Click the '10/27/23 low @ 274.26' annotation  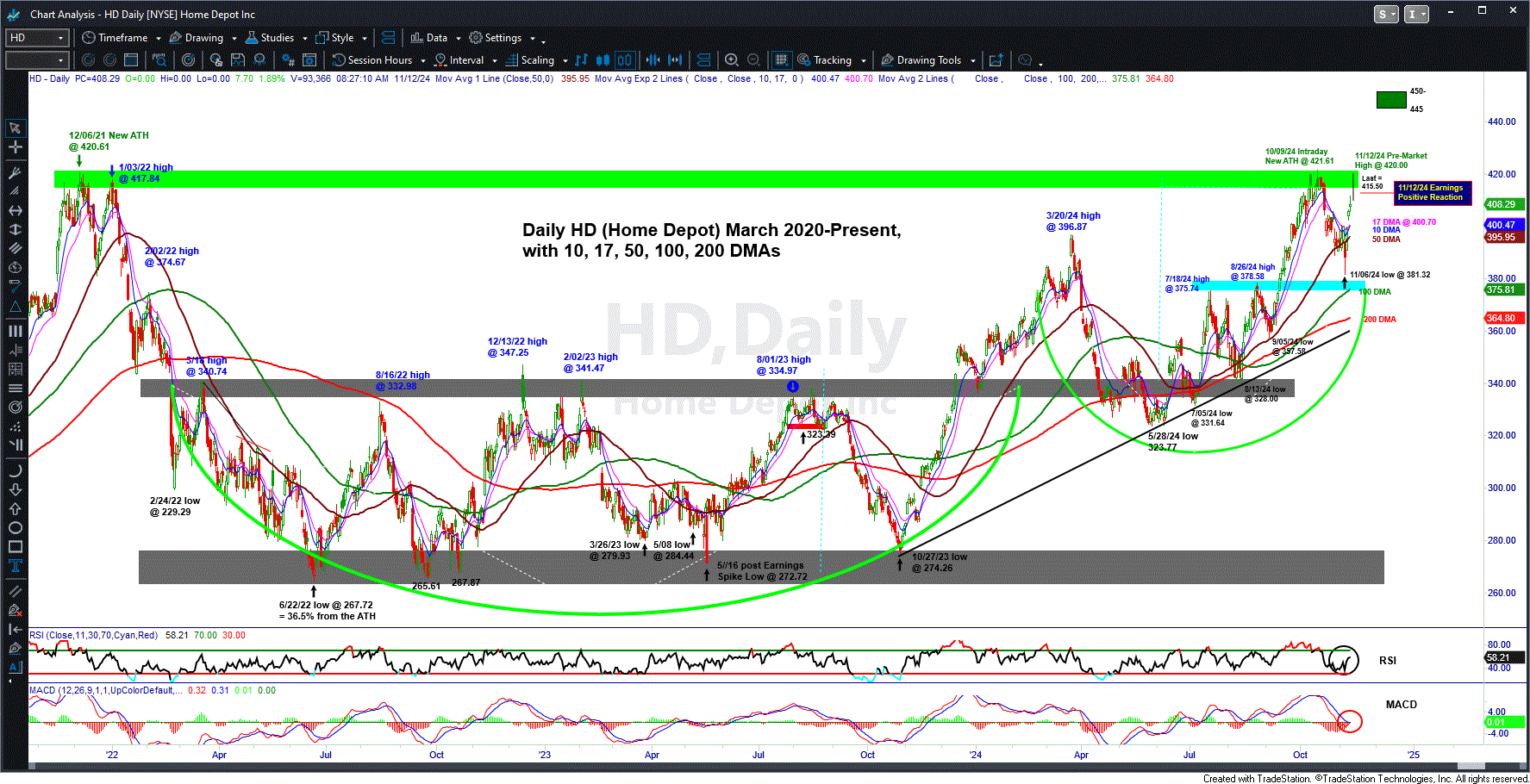pyautogui.click(x=939, y=563)
